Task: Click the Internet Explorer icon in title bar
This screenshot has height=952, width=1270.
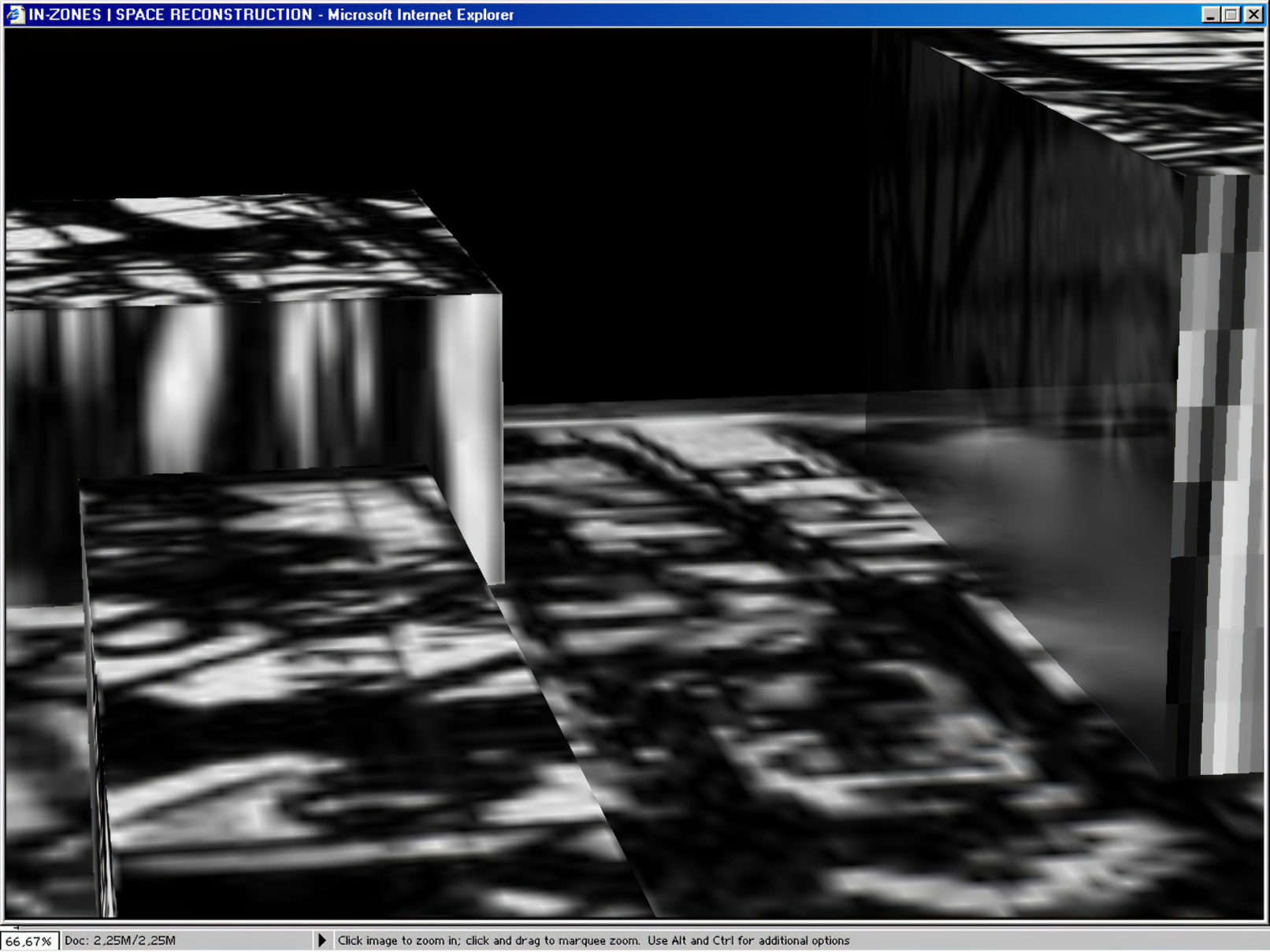Action: click(15, 14)
